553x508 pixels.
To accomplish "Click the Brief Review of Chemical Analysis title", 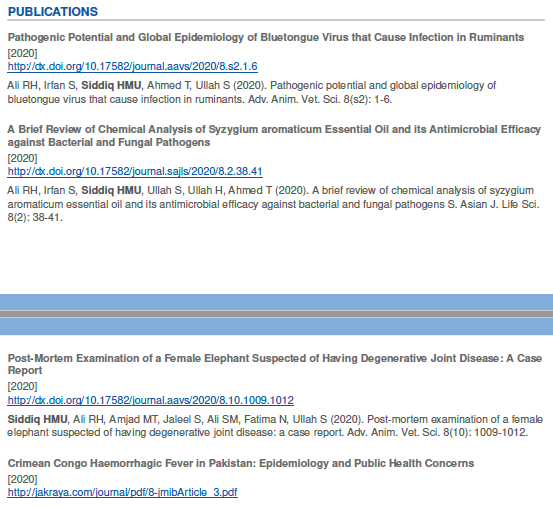I will click(x=274, y=136).
